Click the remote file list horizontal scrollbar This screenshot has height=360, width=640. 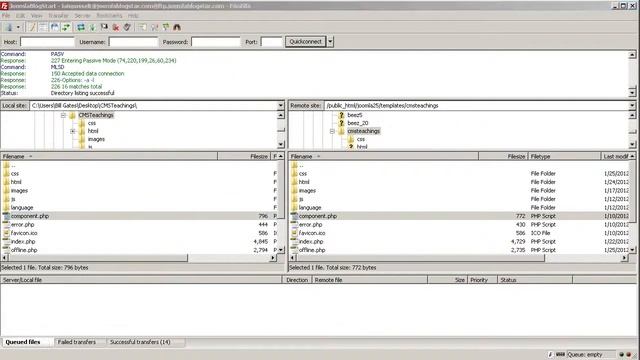tap(420, 258)
